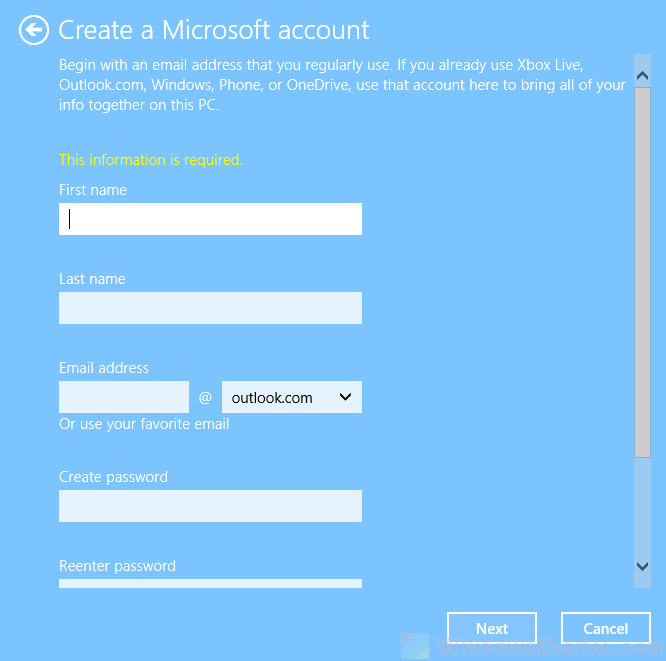Click the 'Reenter password' label
This screenshot has height=661, width=666.
click(117, 566)
